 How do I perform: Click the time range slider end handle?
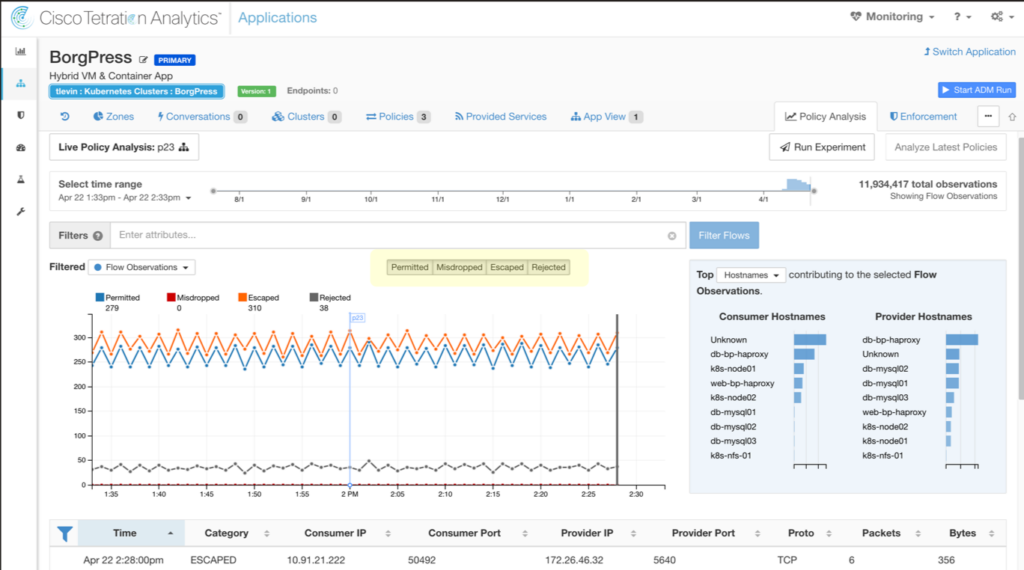pyautogui.click(x=814, y=191)
